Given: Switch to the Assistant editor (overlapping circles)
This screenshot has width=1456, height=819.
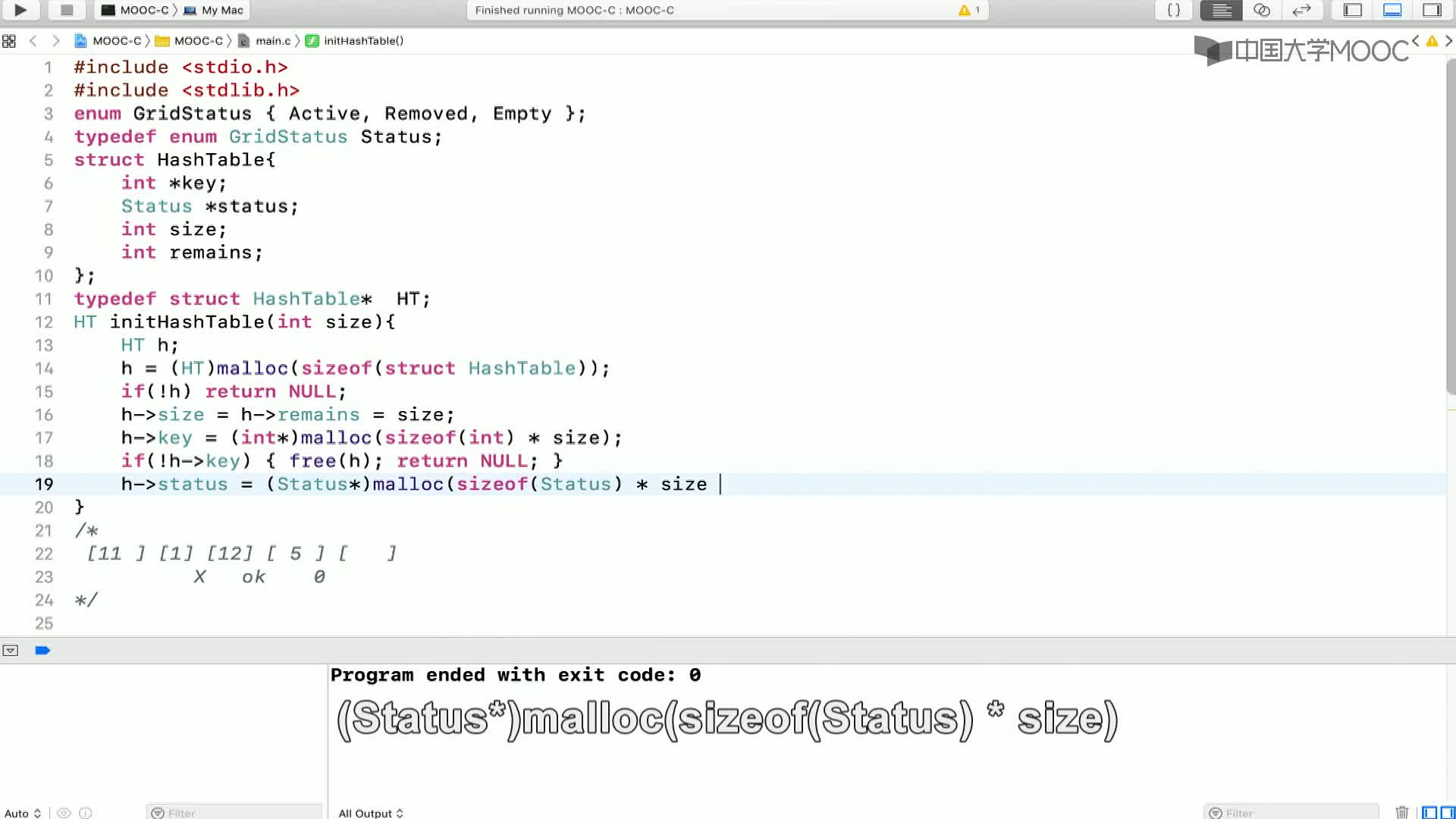Looking at the screenshot, I should (x=1261, y=10).
